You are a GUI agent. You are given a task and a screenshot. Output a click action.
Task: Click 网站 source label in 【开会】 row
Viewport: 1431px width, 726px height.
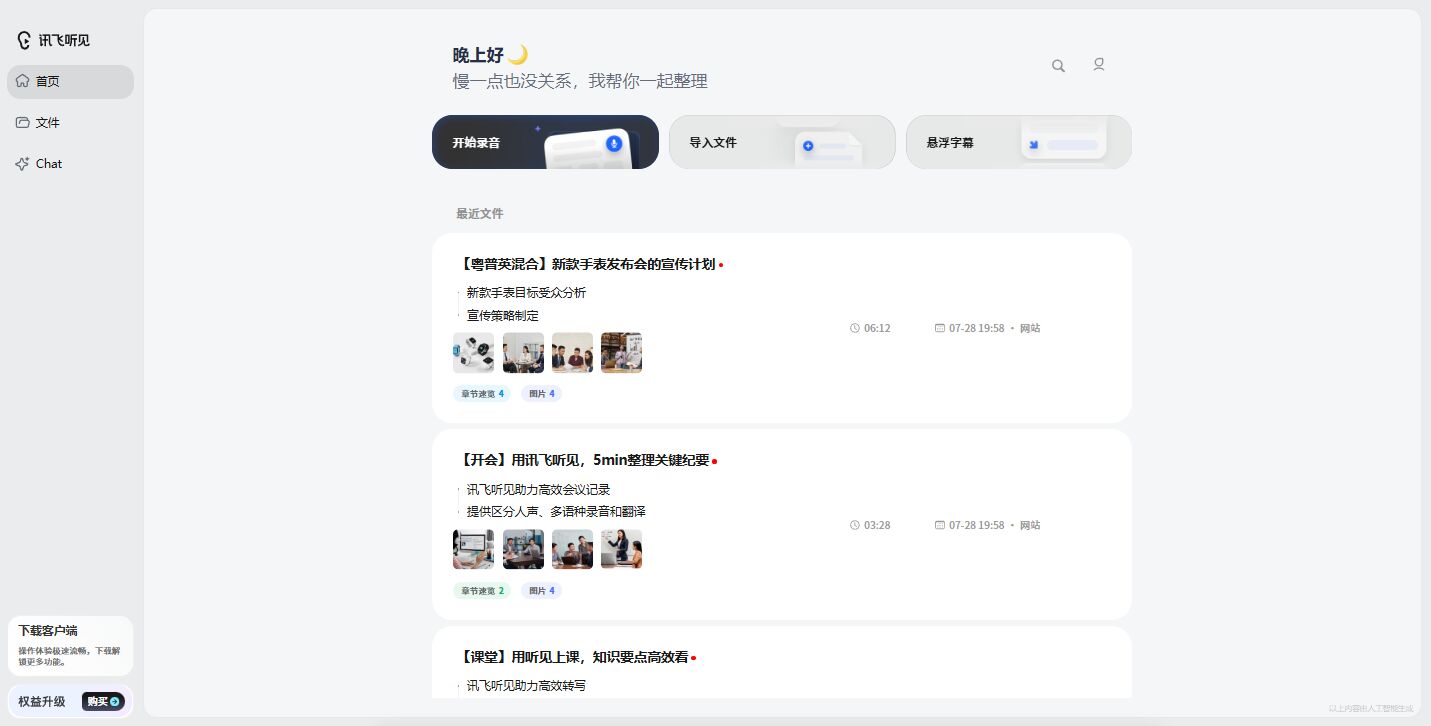point(1030,525)
